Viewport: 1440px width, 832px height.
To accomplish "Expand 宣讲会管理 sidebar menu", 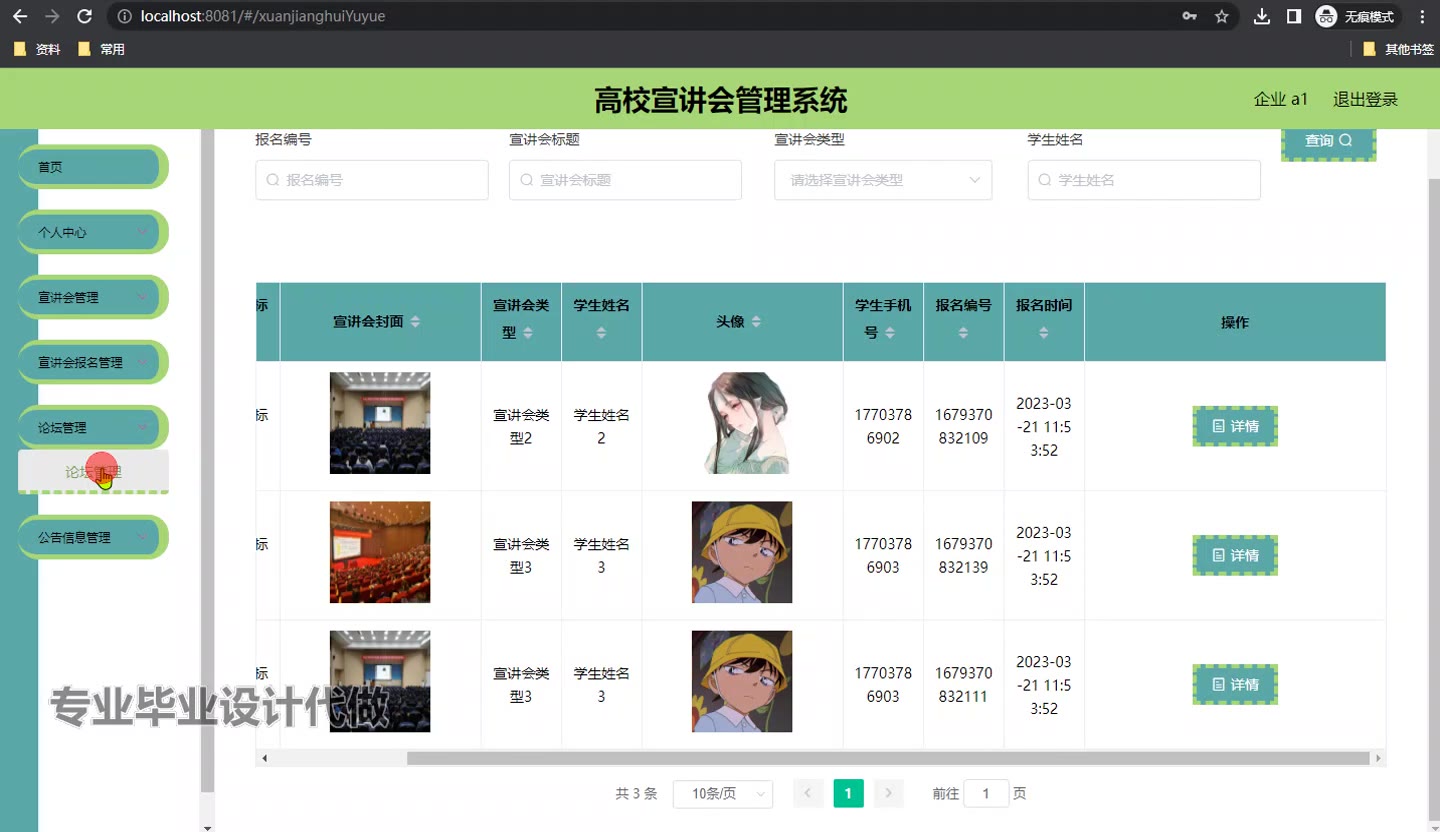I will (x=91, y=297).
